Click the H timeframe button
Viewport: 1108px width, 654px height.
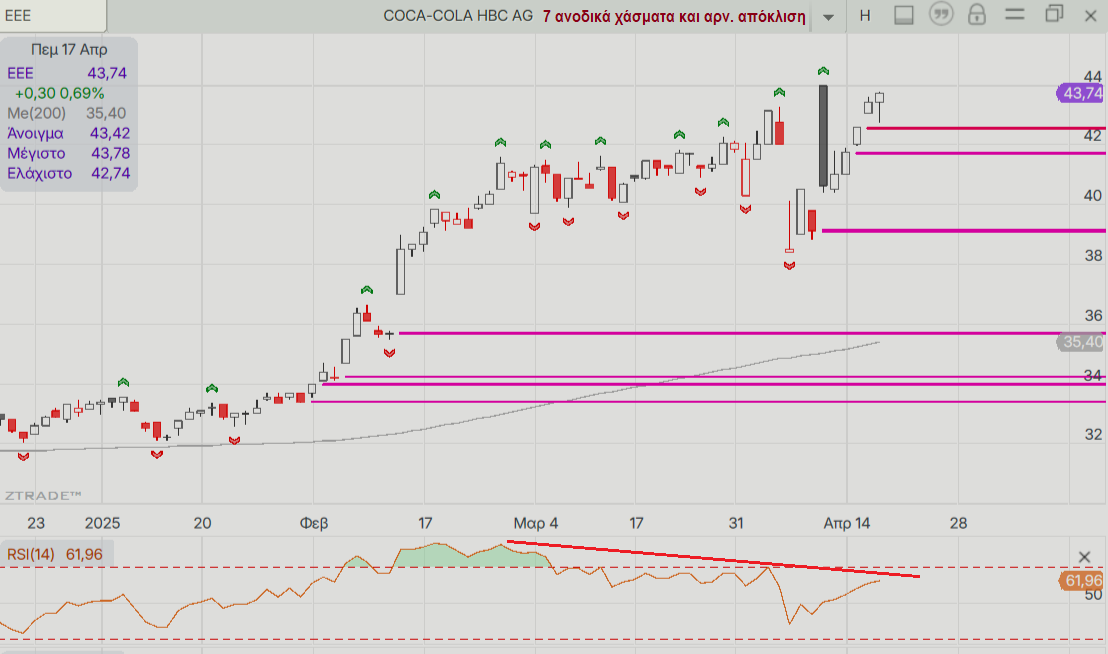[865, 16]
